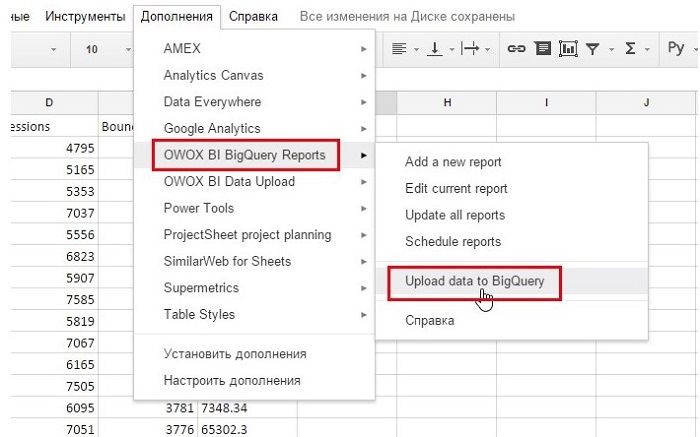
Task: Open the horizontal align toolbar icon
Action: coord(399,48)
